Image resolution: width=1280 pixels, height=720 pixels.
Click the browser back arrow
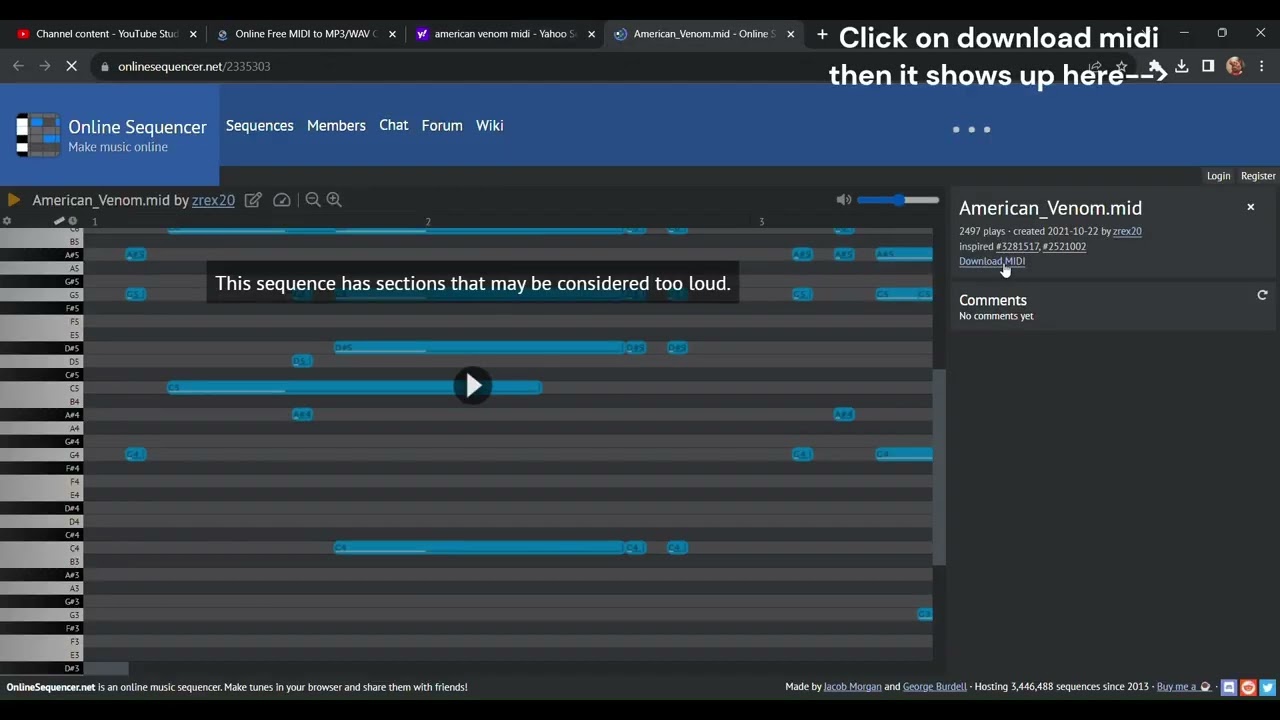point(18,66)
